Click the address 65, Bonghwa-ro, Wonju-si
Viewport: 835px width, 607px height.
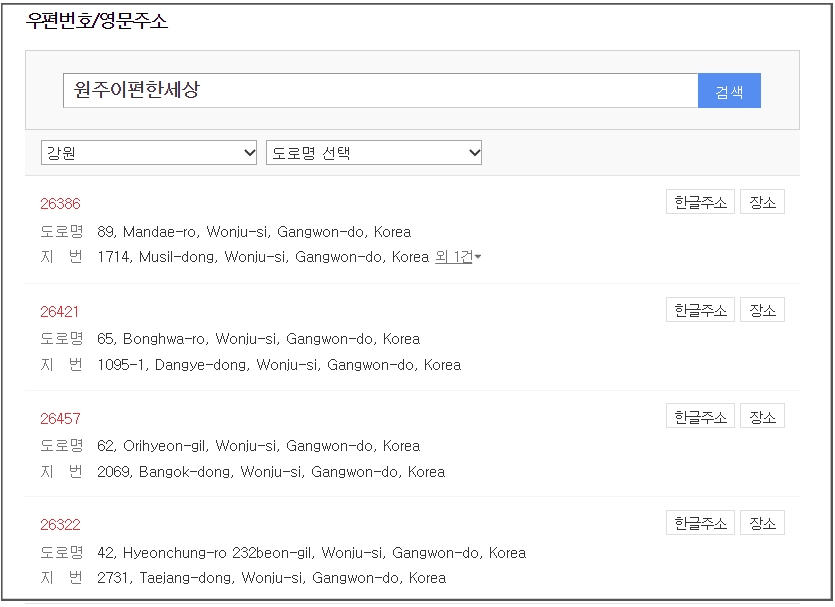(x=258, y=339)
